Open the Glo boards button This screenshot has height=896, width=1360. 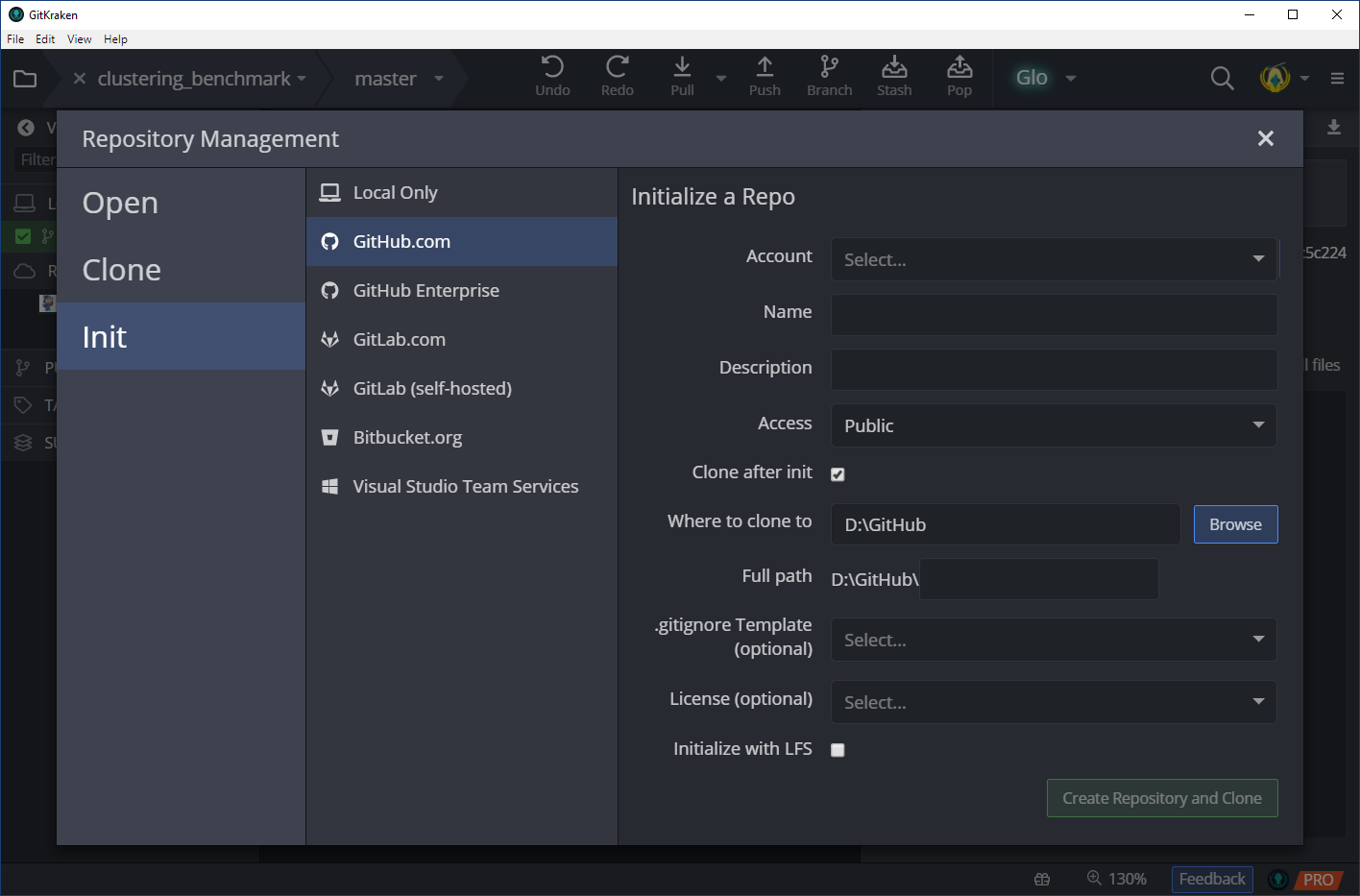pyautogui.click(x=1032, y=78)
